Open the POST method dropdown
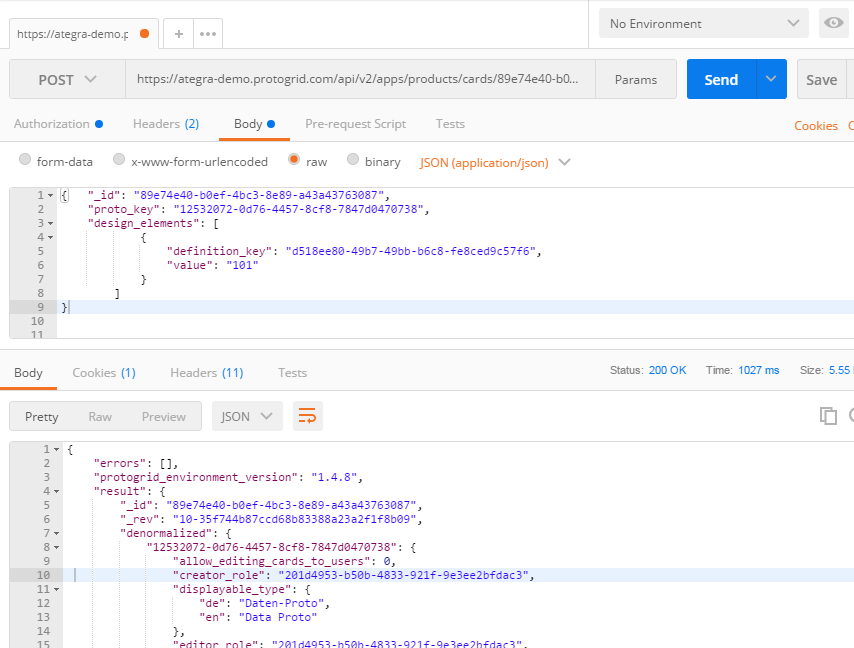 pyautogui.click(x=68, y=80)
